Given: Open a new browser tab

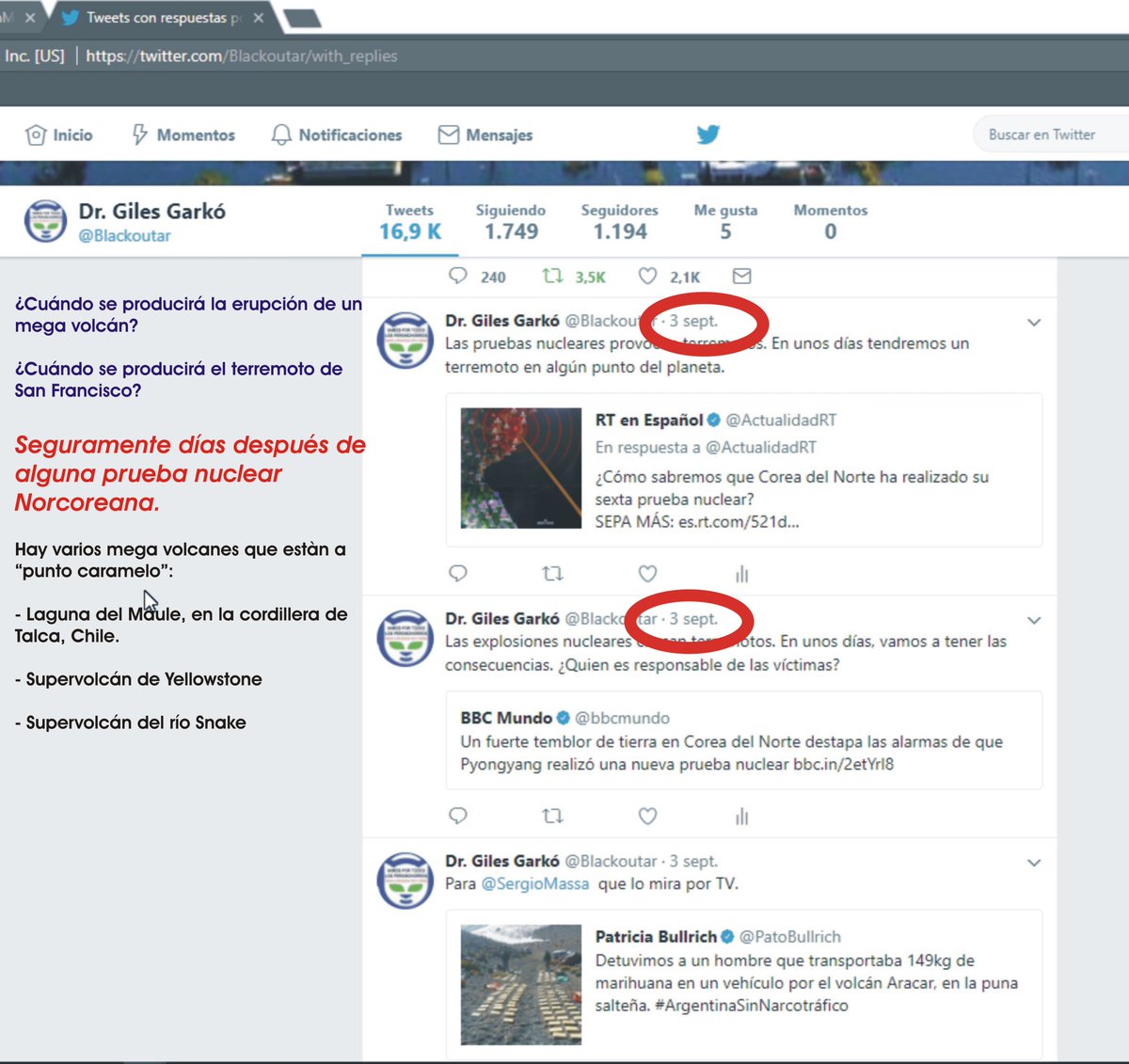Looking at the screenshot, I should click(x=301, y=18).
